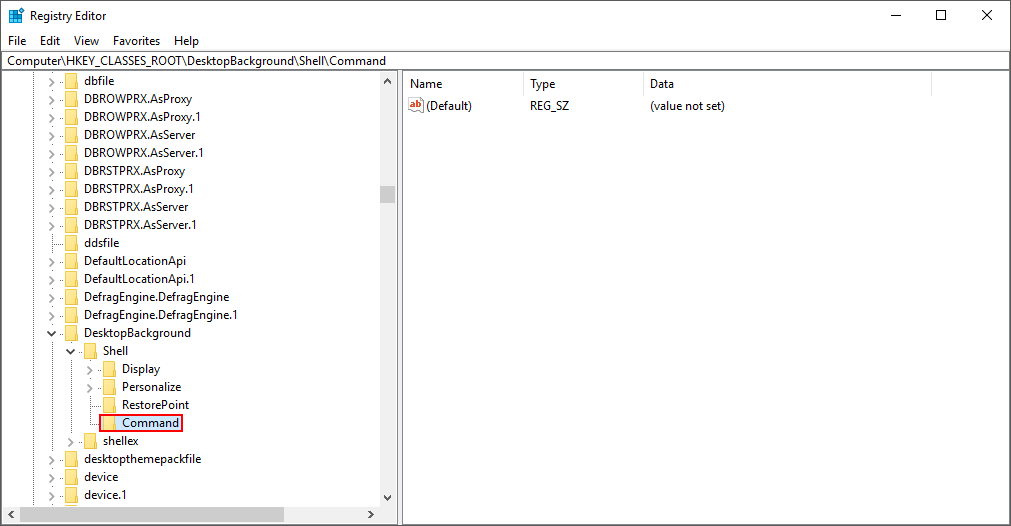This screenshot has width=1011, height=526.
Task: Expand the Display key
Action: pyautogui.click(x=90, y=370)
